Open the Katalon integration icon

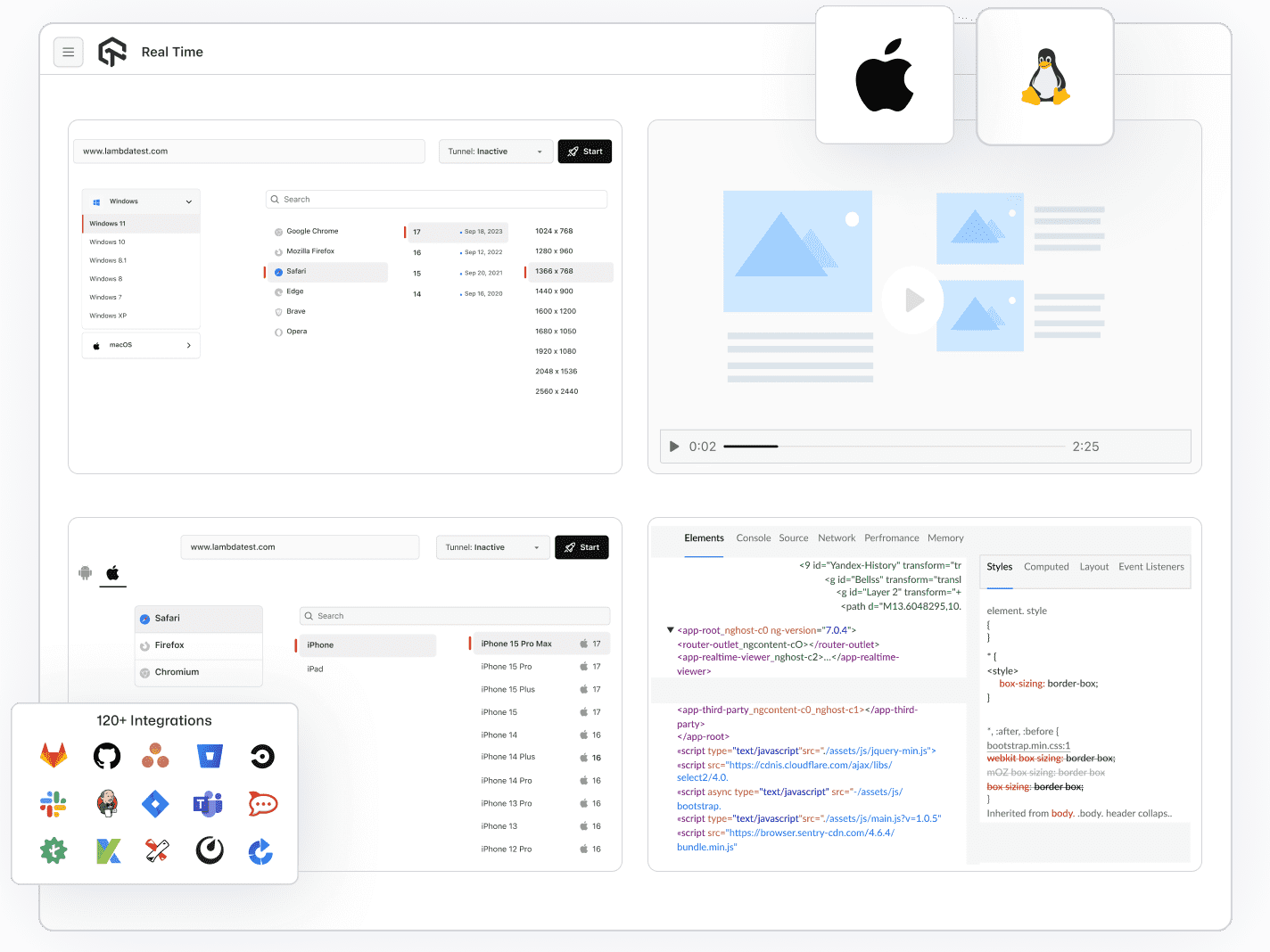[x=108, y=851]
